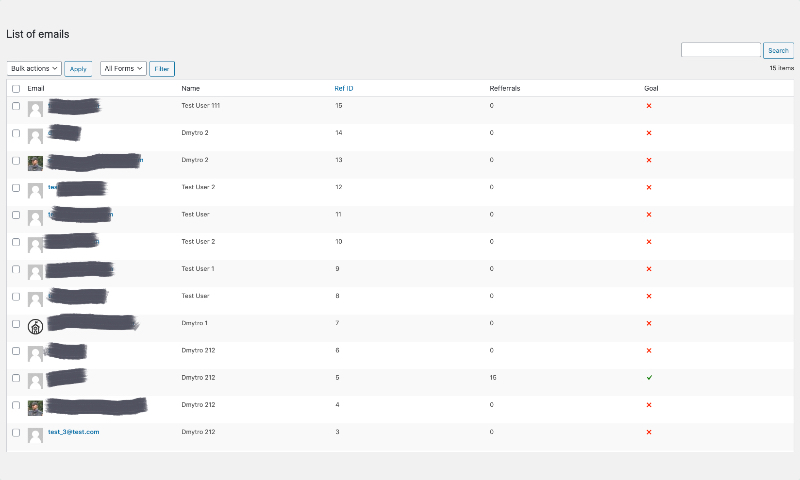
Task: Toggle the select-all checkbox in table header
Action: coord(16,89)
